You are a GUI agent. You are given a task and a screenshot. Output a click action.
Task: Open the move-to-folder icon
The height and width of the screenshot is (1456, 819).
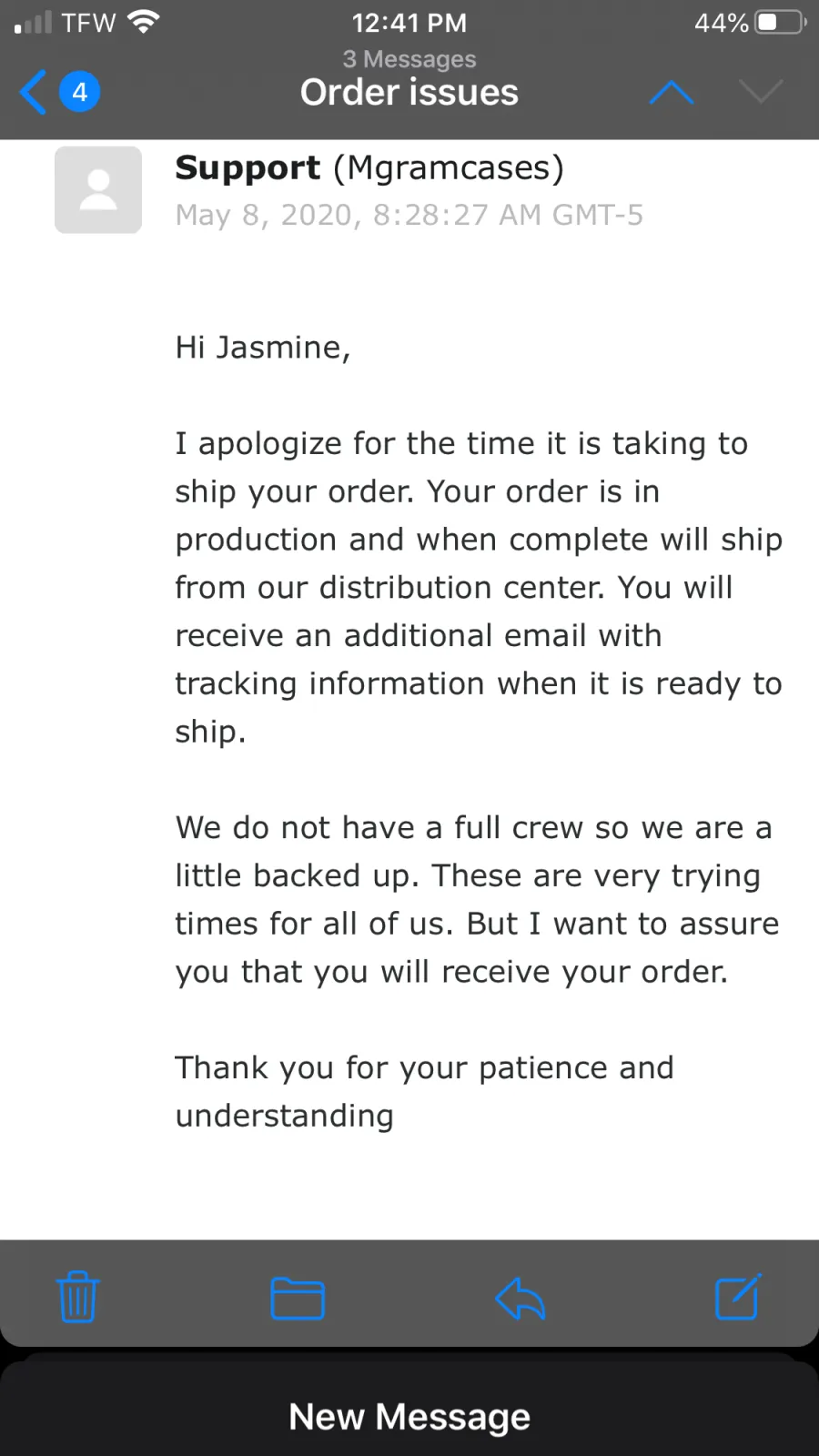point(298,1299)
